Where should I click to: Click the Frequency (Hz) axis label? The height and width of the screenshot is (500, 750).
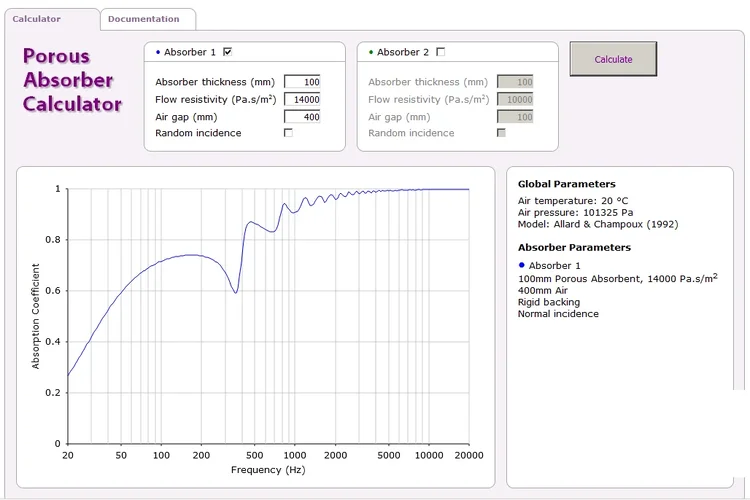[x=268, y=470]
